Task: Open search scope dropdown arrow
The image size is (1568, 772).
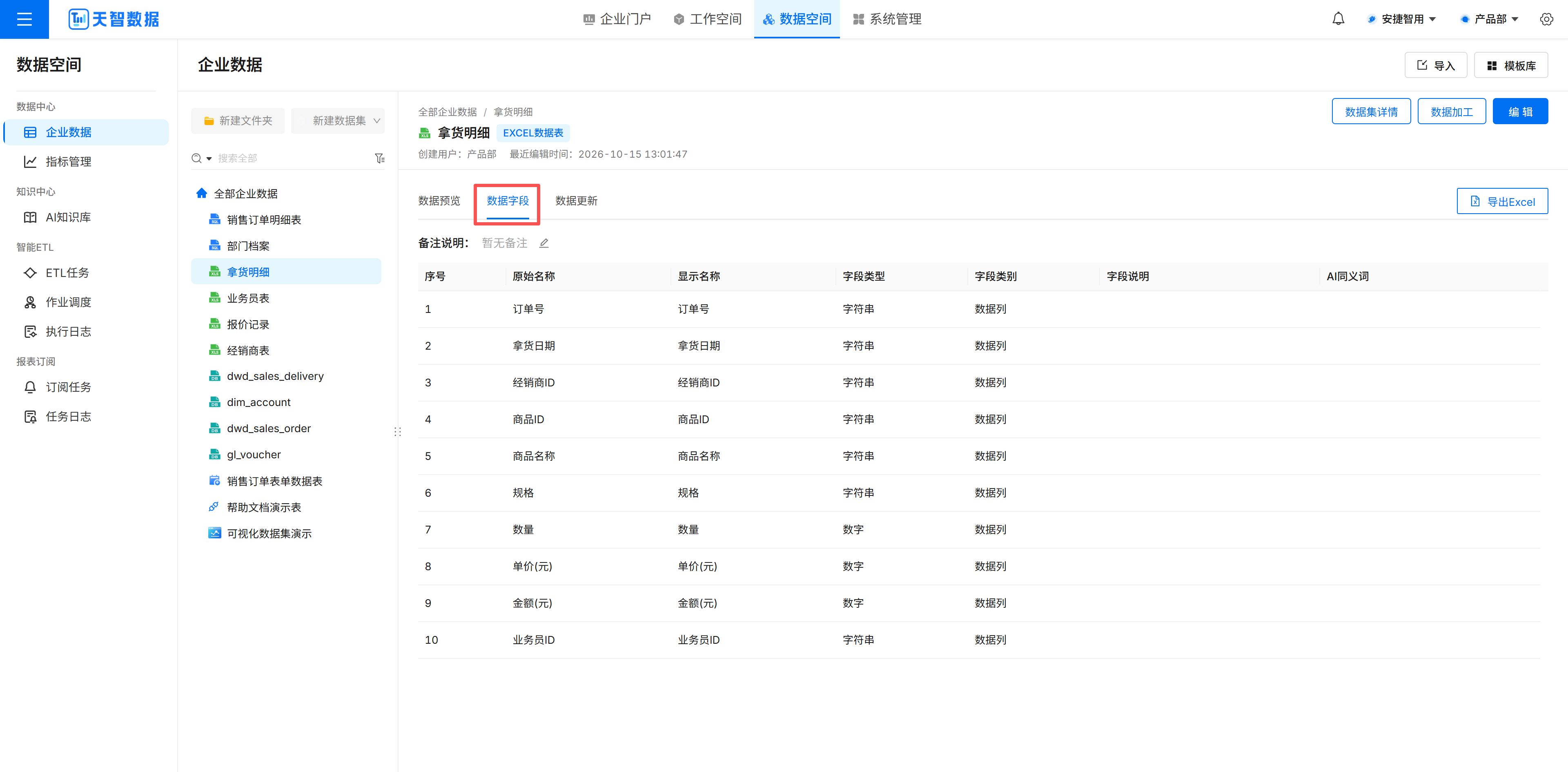Action: tap(209, 158)
